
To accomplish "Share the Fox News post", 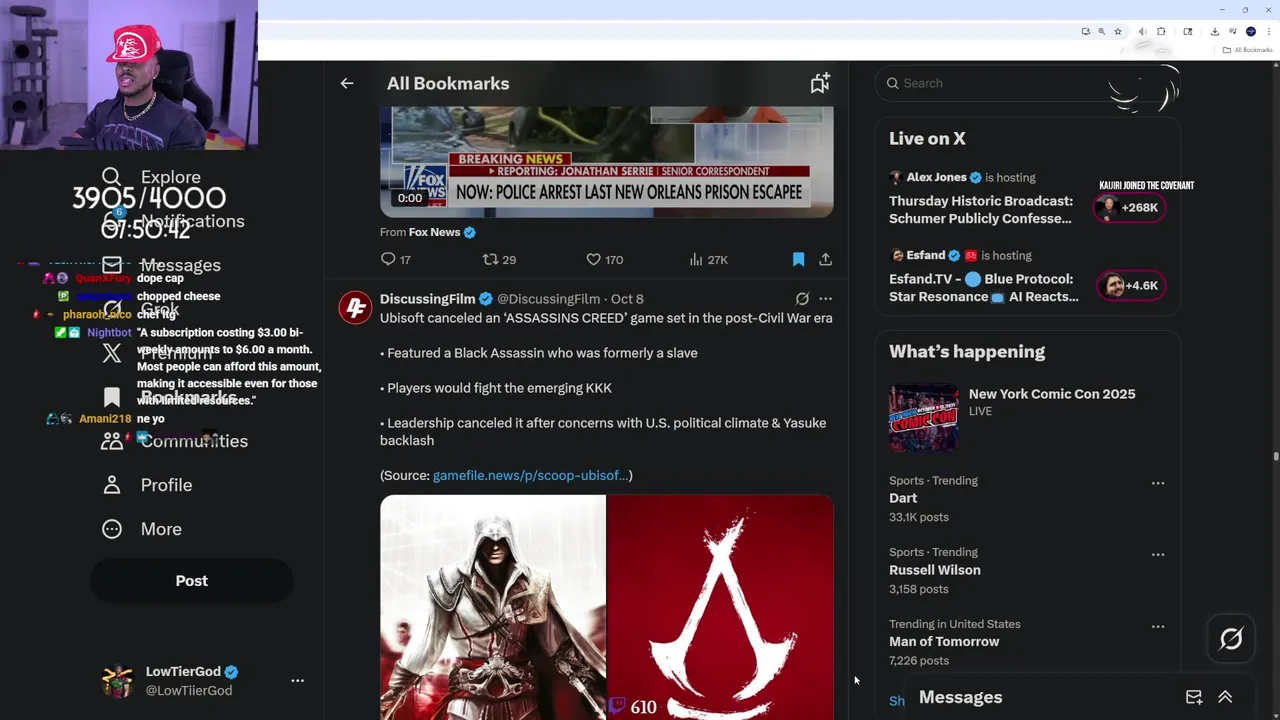I will coord(825,259).
